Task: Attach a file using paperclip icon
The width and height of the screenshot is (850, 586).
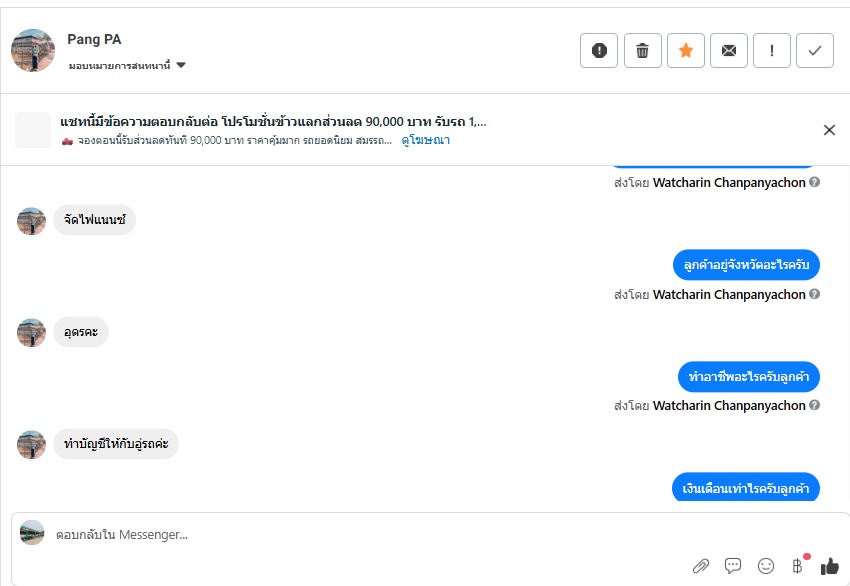Action: tap(700, 566)
